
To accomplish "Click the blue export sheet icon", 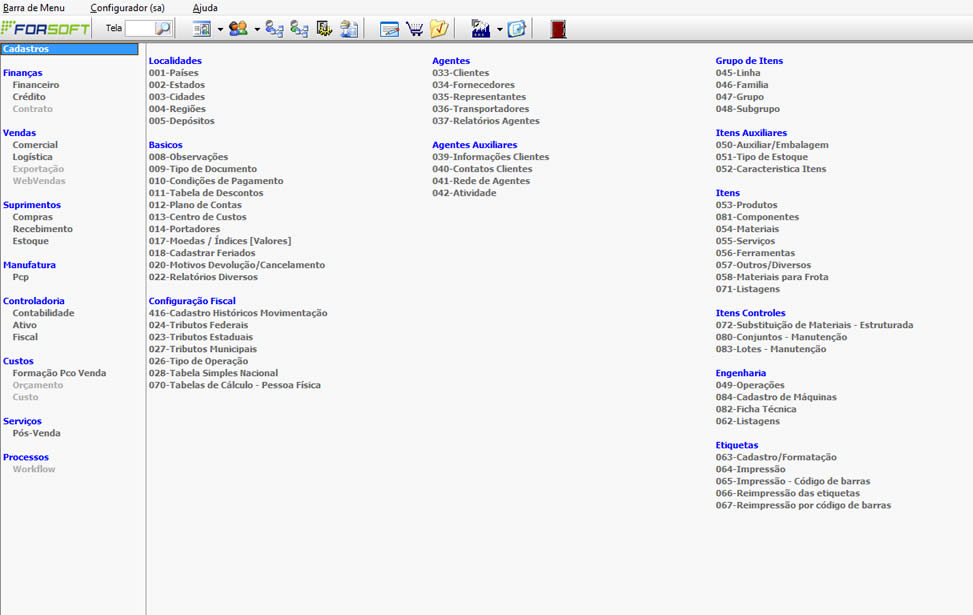I will point(516,29).
